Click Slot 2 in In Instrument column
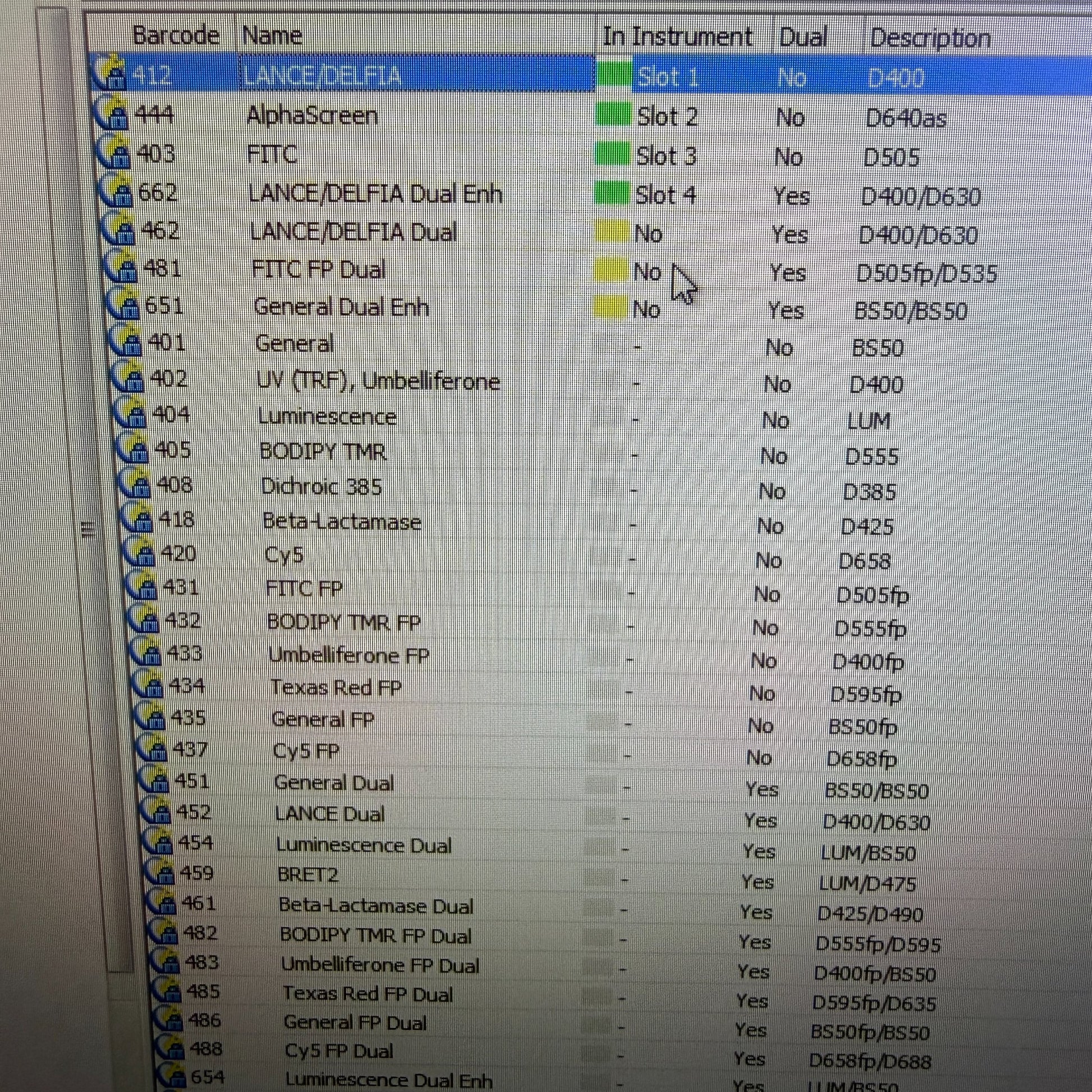1092x1092 pixels. 668,117
